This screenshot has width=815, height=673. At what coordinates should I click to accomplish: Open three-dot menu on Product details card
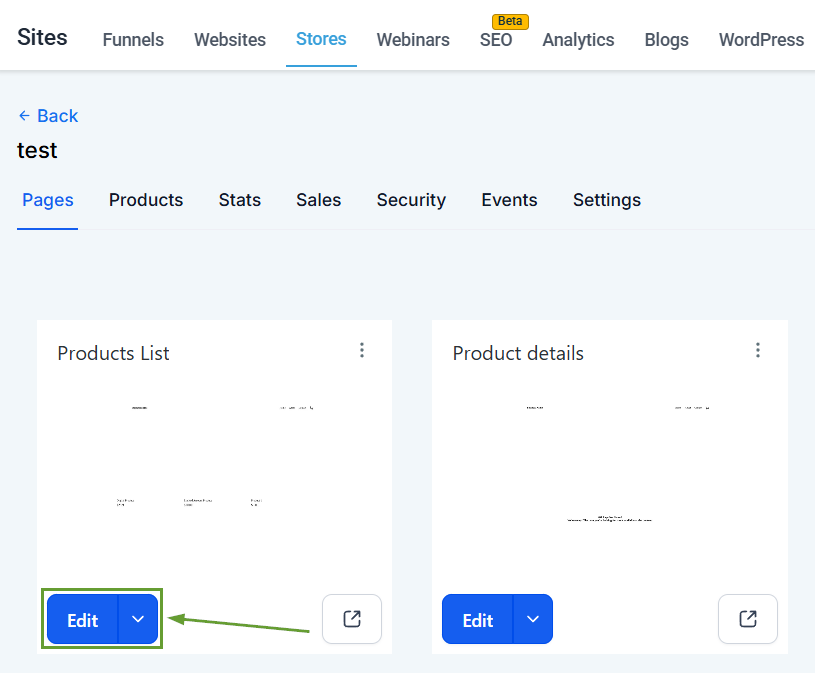[758, 350]
